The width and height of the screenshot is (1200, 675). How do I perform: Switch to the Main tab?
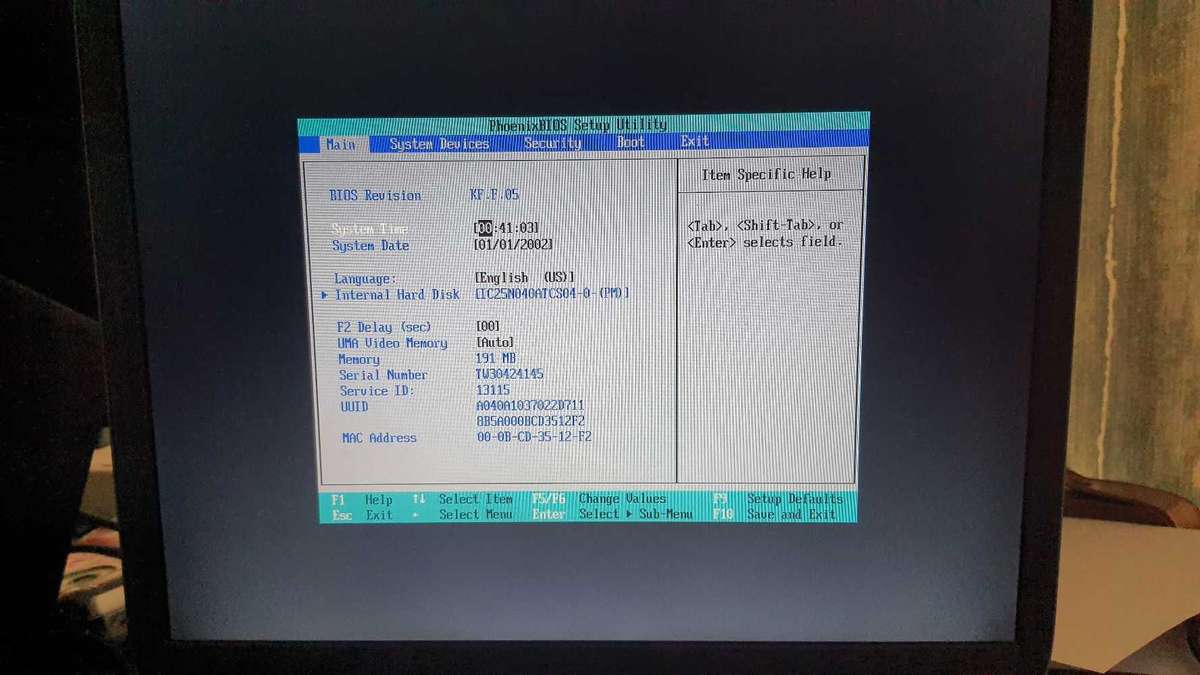coord(339,144)
